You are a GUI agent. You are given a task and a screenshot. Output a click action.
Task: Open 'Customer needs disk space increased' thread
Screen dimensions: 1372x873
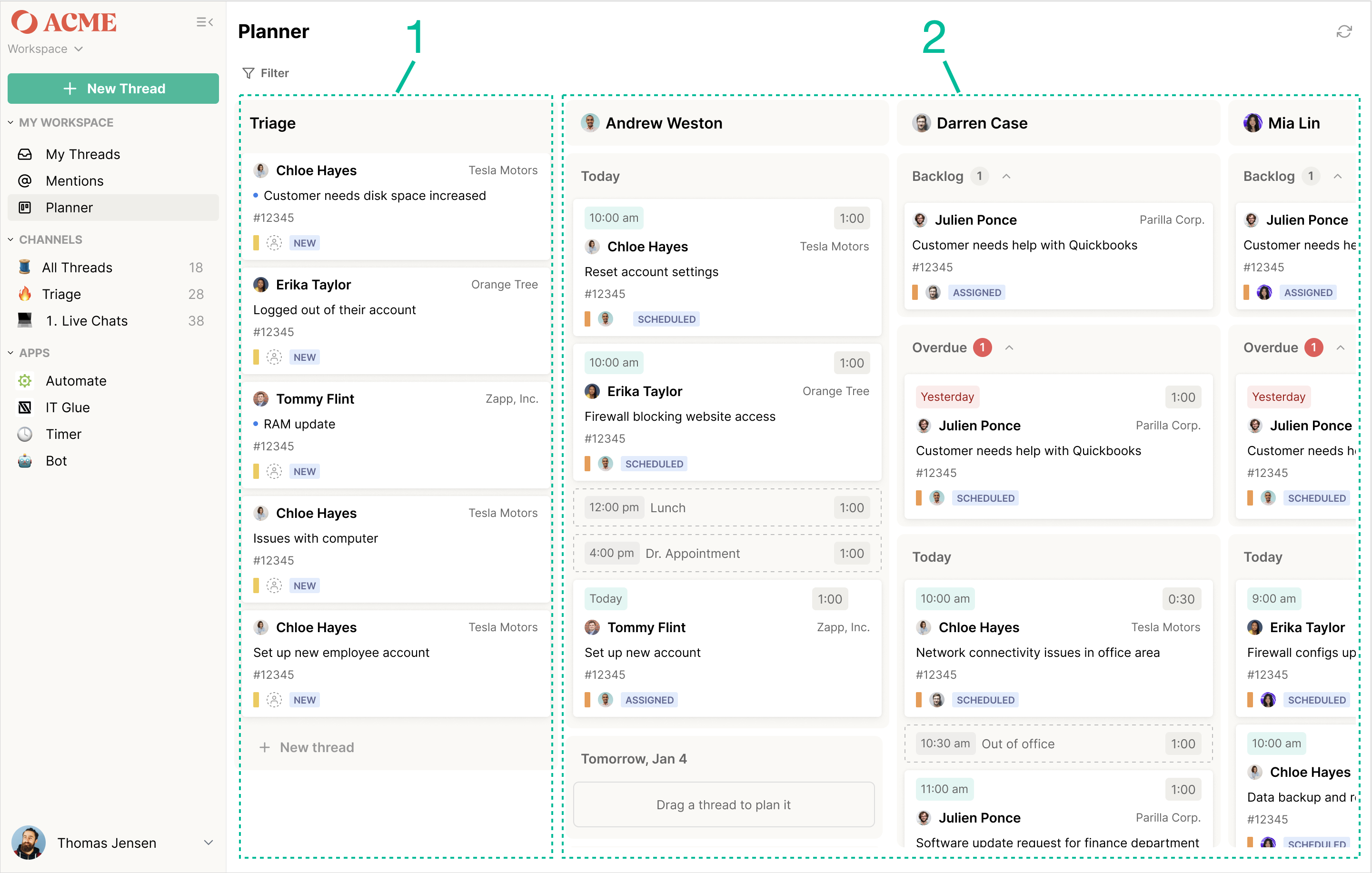pos(374,196)
